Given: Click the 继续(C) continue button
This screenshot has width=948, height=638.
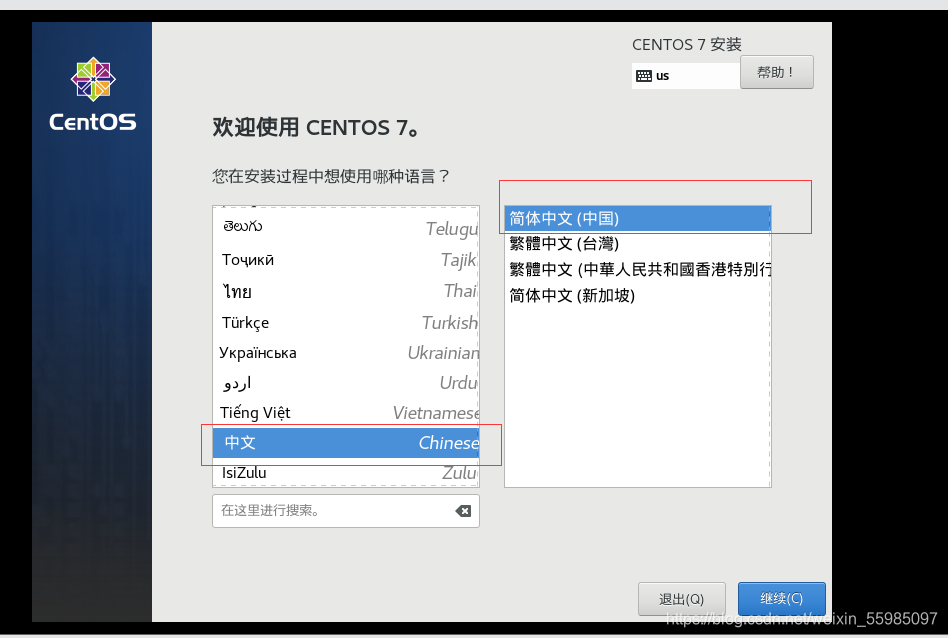Looking at the screenshot, I should 781,599.
